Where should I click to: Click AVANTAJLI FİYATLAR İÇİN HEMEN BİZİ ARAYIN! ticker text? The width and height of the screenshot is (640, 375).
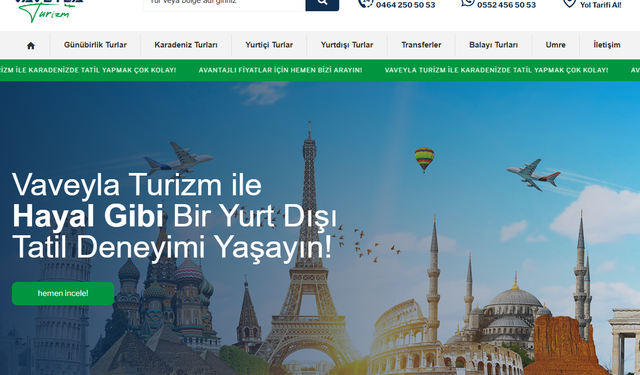pos(280,70)
